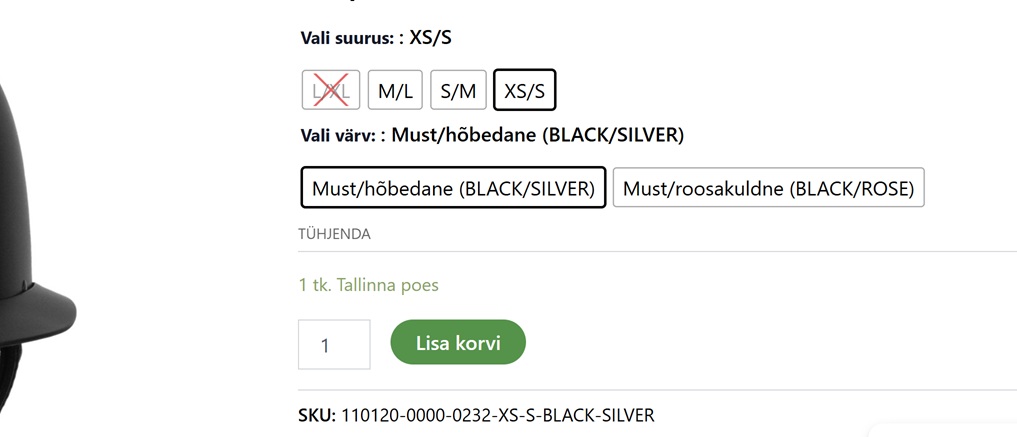
Task: Click the color name text beside Vali värv
Action: [x=537, y=135]
